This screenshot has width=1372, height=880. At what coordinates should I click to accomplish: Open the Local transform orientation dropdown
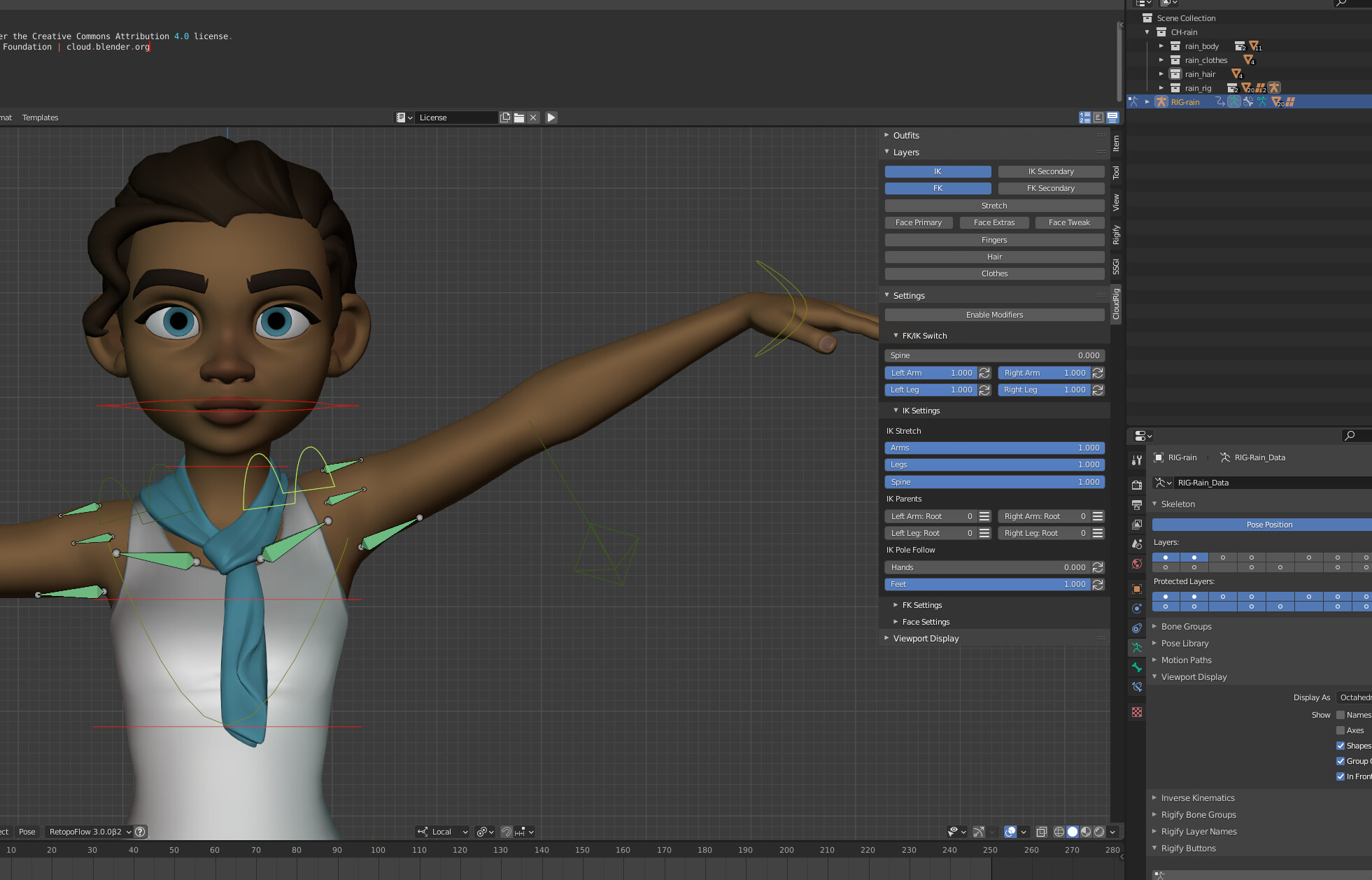pos(443,832)
